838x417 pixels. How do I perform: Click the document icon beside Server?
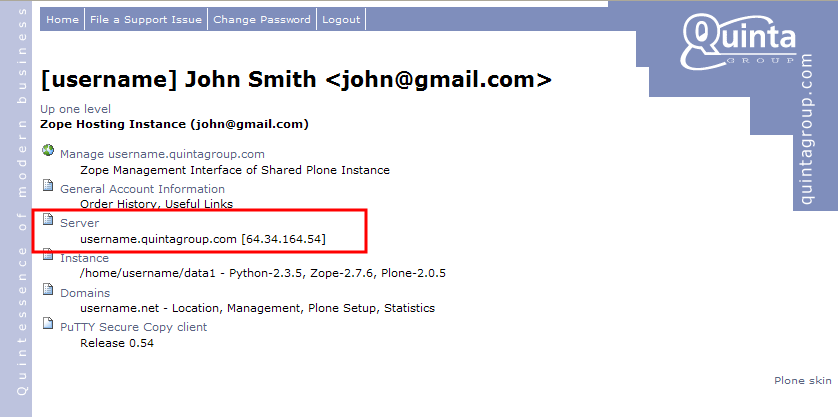tap(47, 221)
